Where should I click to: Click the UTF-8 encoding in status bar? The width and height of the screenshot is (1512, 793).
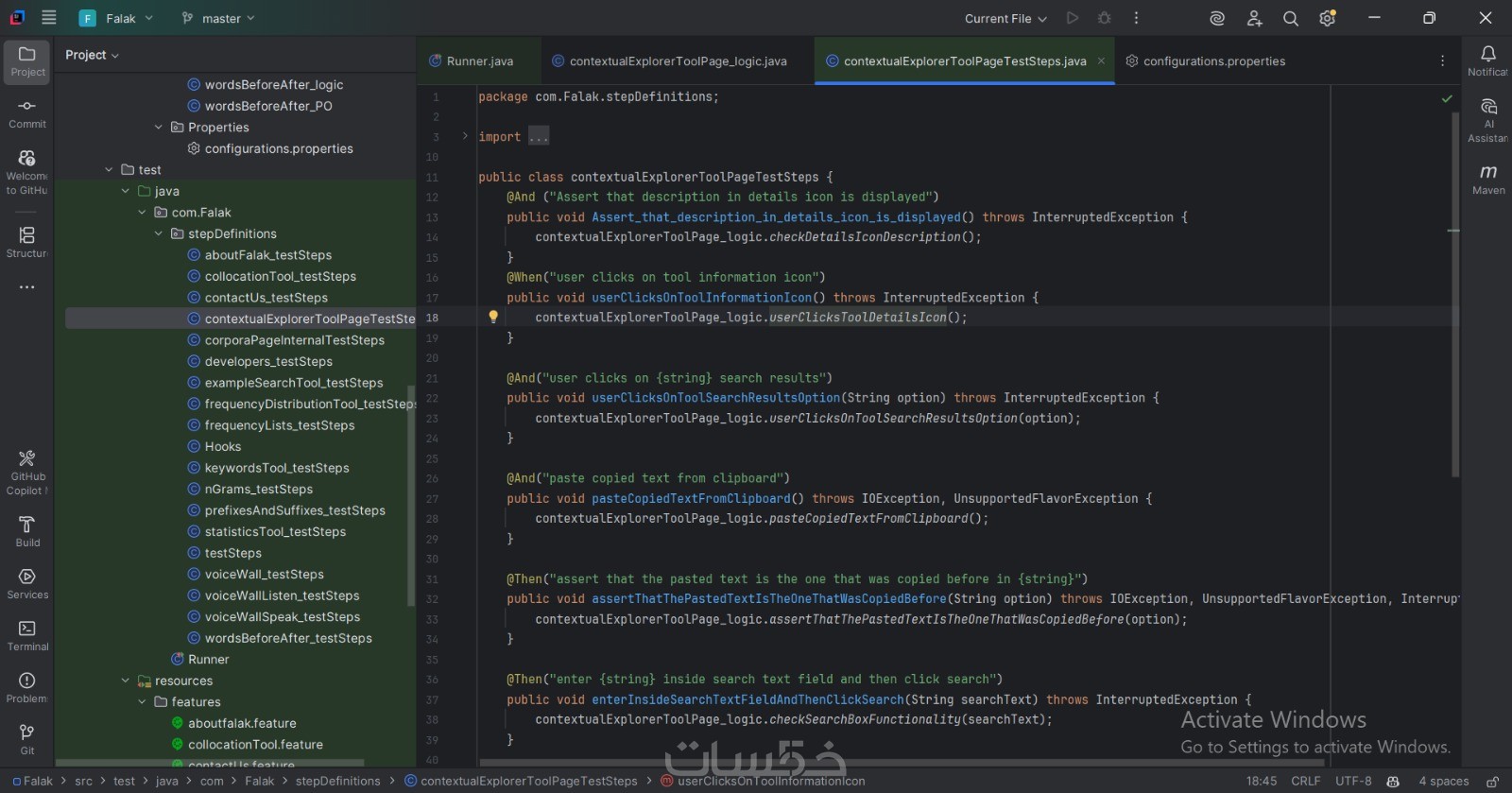1353,782
